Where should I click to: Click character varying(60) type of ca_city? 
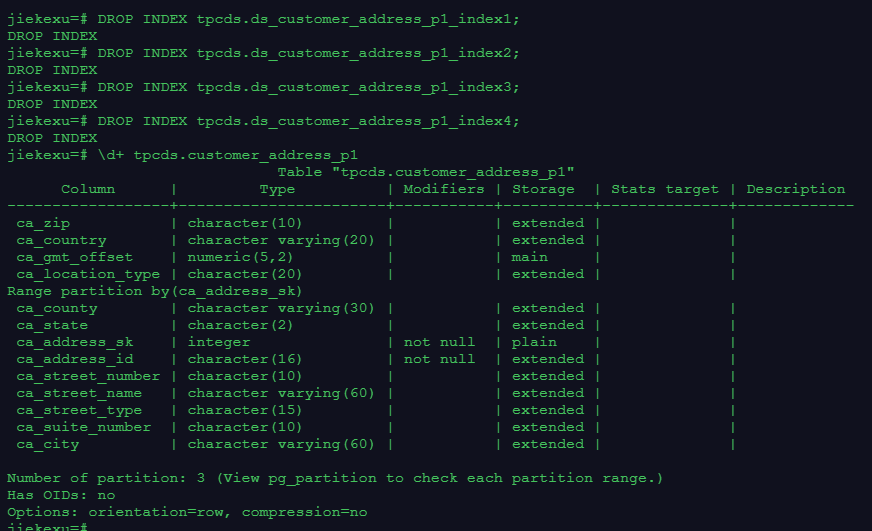[x=281, y=444]
